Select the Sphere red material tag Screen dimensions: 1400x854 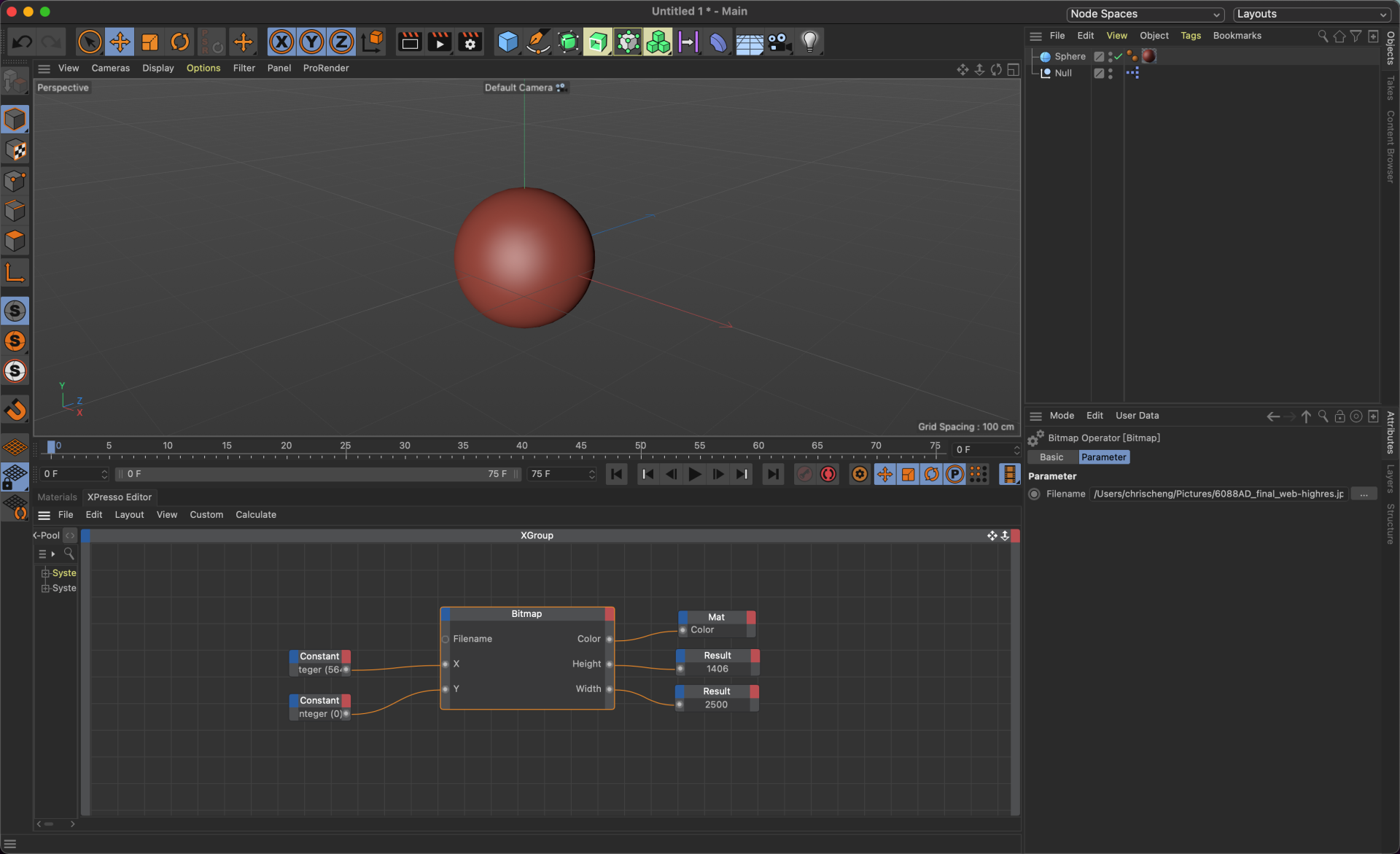point(1149,56)
